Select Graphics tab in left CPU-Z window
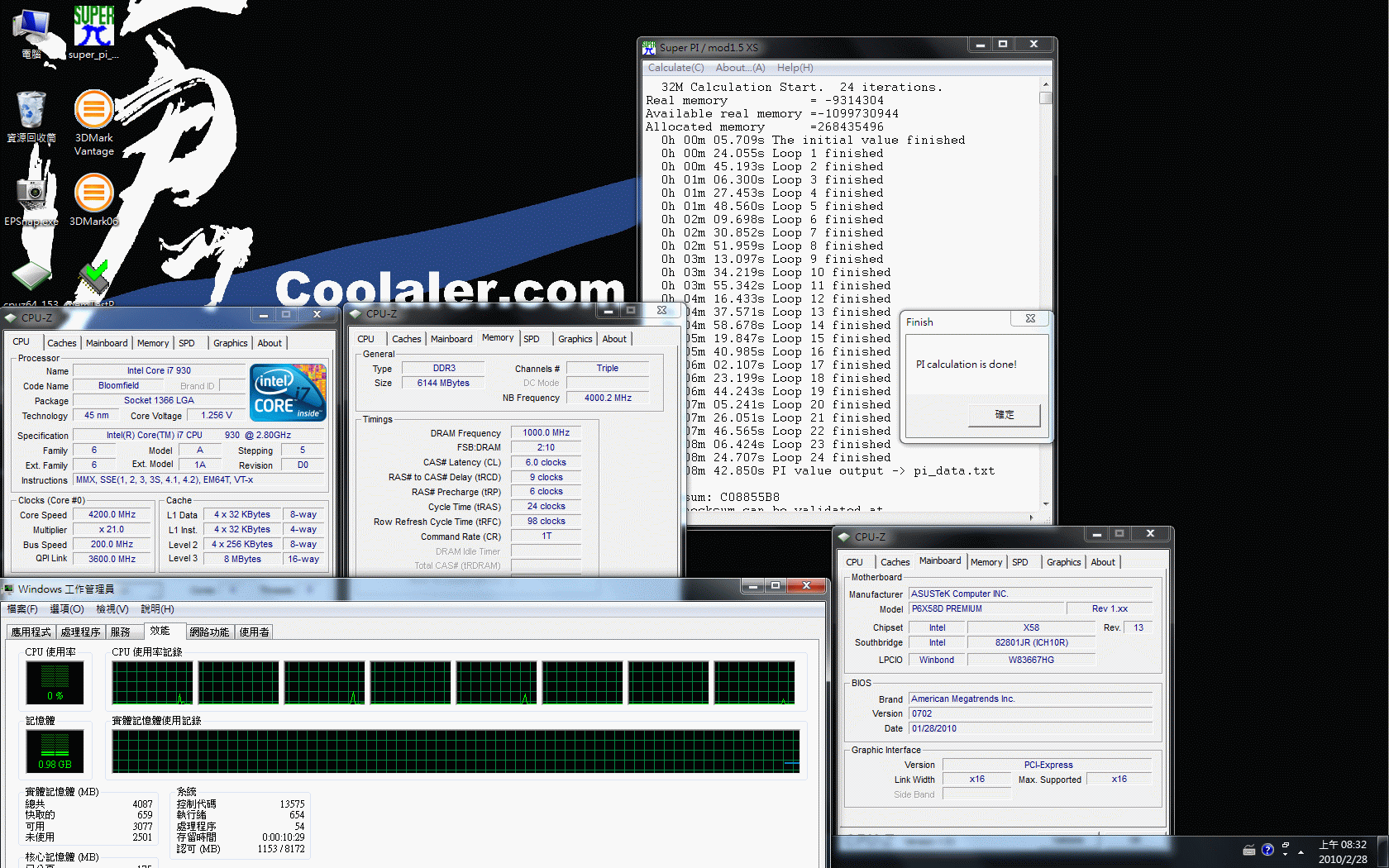Image resolution: width=1389 pixels, height=868 pixels. coord(231,343)
